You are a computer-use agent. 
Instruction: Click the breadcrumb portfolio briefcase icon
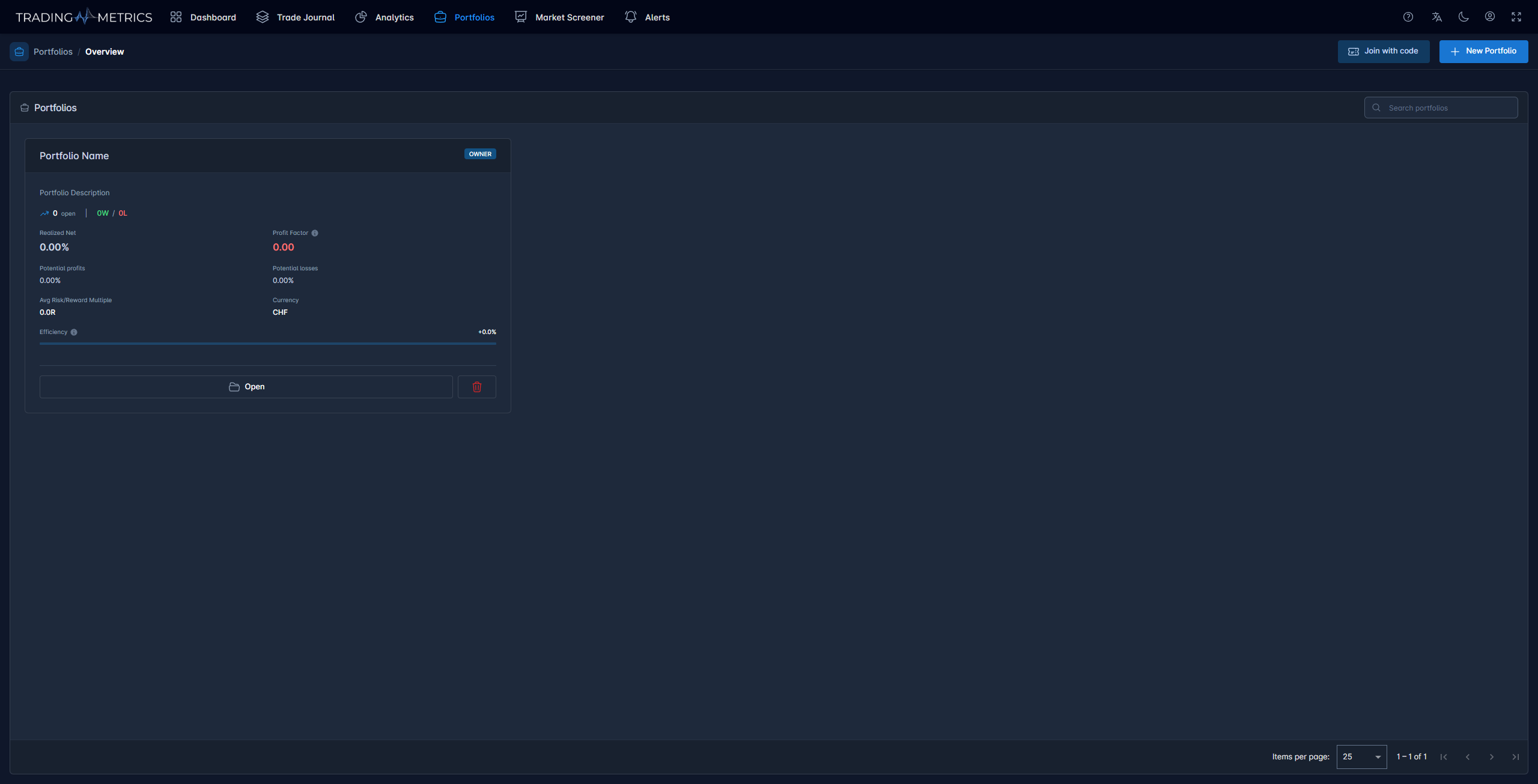tap(19, 52)
